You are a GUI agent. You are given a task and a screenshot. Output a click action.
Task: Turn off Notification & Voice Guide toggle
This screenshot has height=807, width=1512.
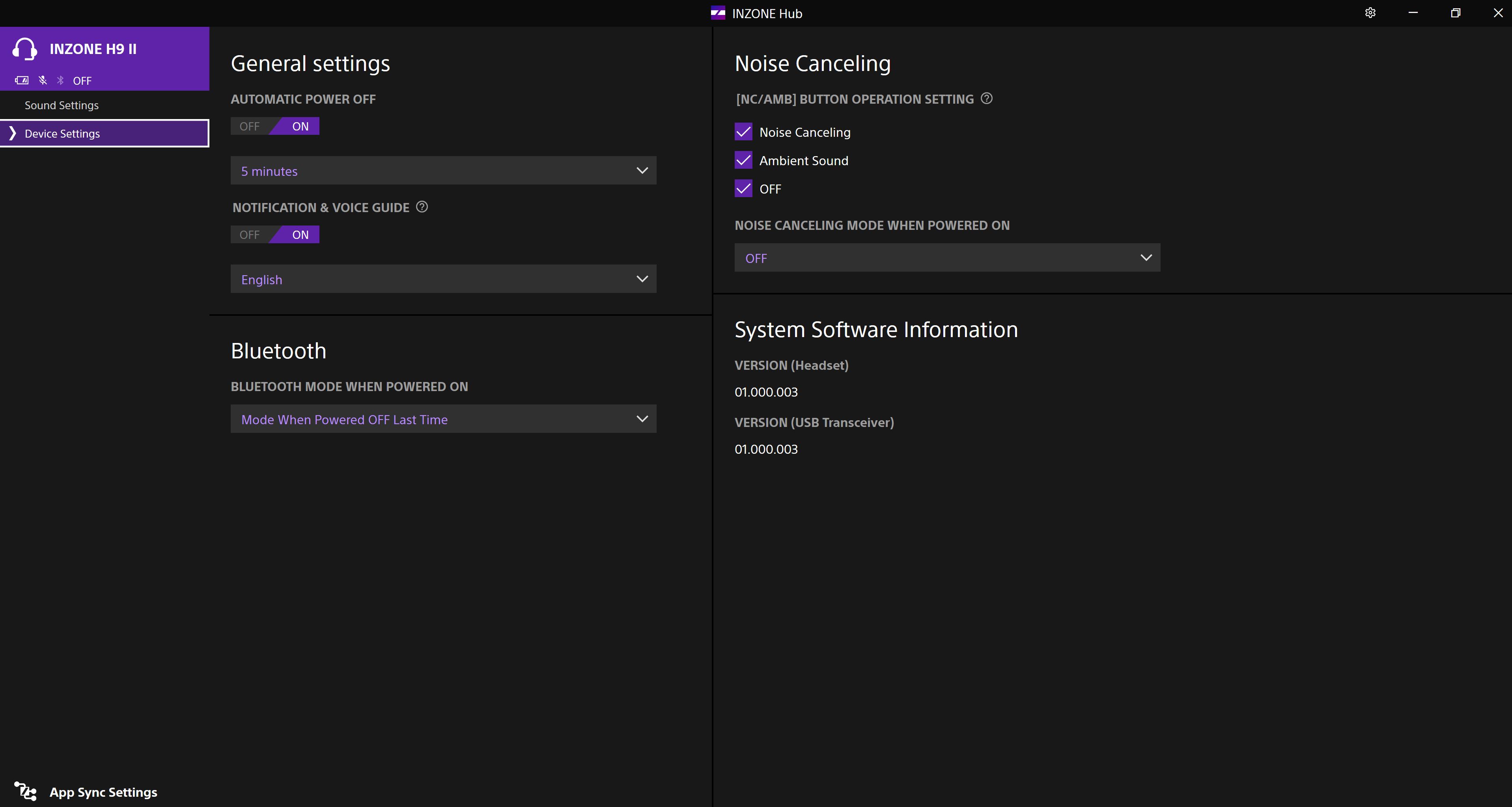[x=250, y=235]
